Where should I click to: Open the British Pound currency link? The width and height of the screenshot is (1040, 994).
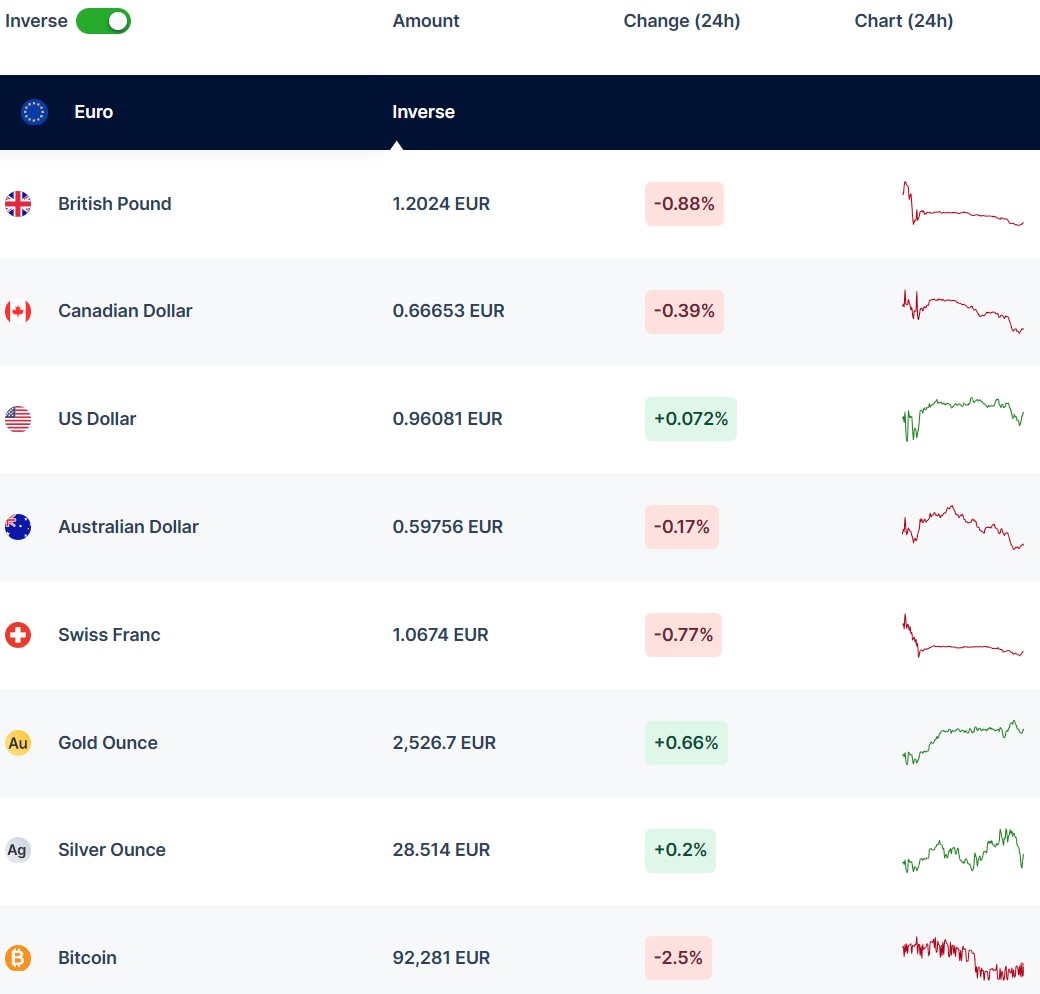coord(114,204)
